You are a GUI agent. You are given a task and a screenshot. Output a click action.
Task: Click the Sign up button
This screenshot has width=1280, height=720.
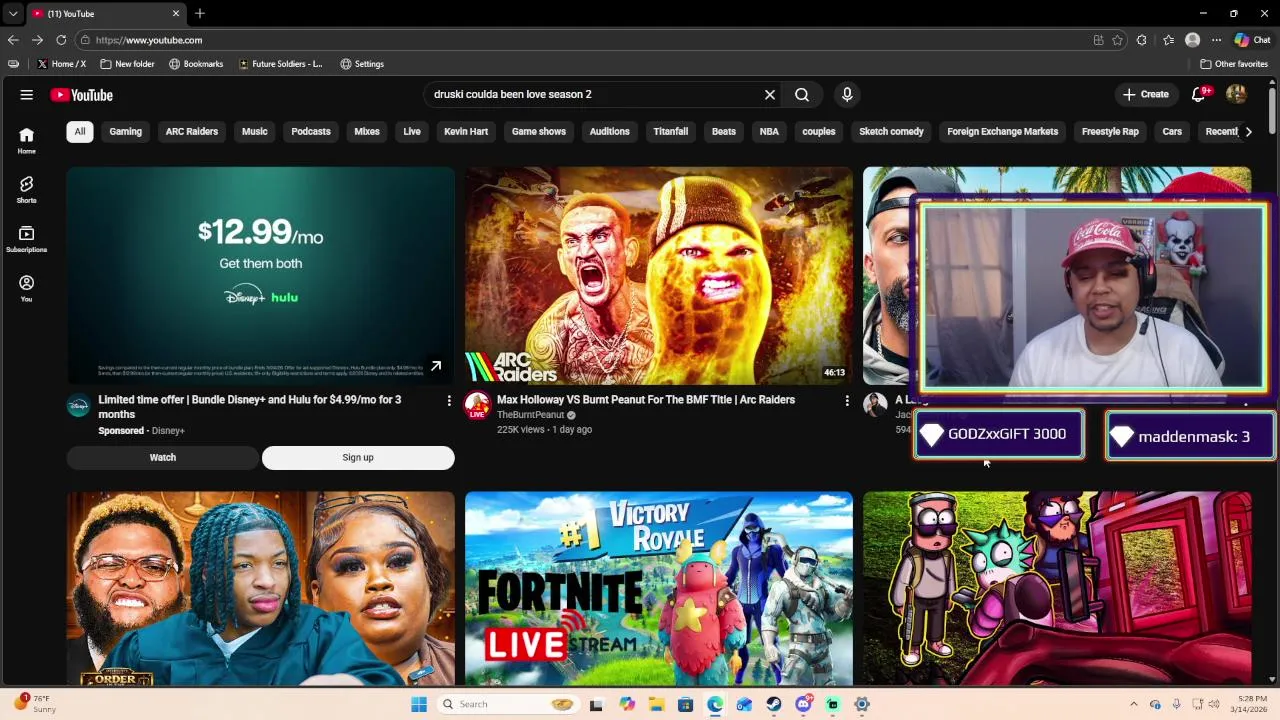[358, 458]
